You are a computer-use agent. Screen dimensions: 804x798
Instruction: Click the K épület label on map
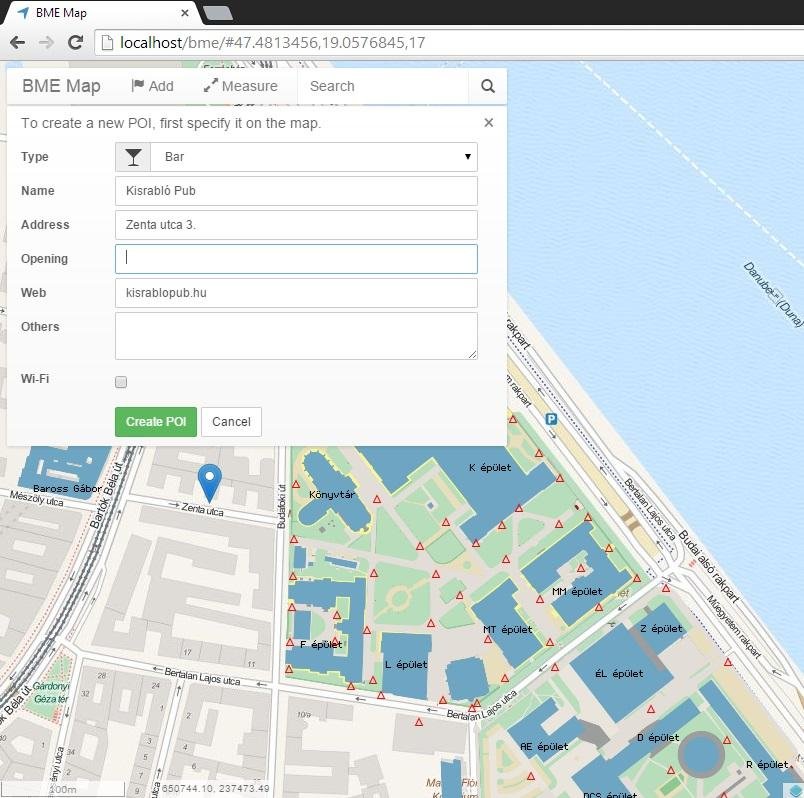[x=490, y=467]
